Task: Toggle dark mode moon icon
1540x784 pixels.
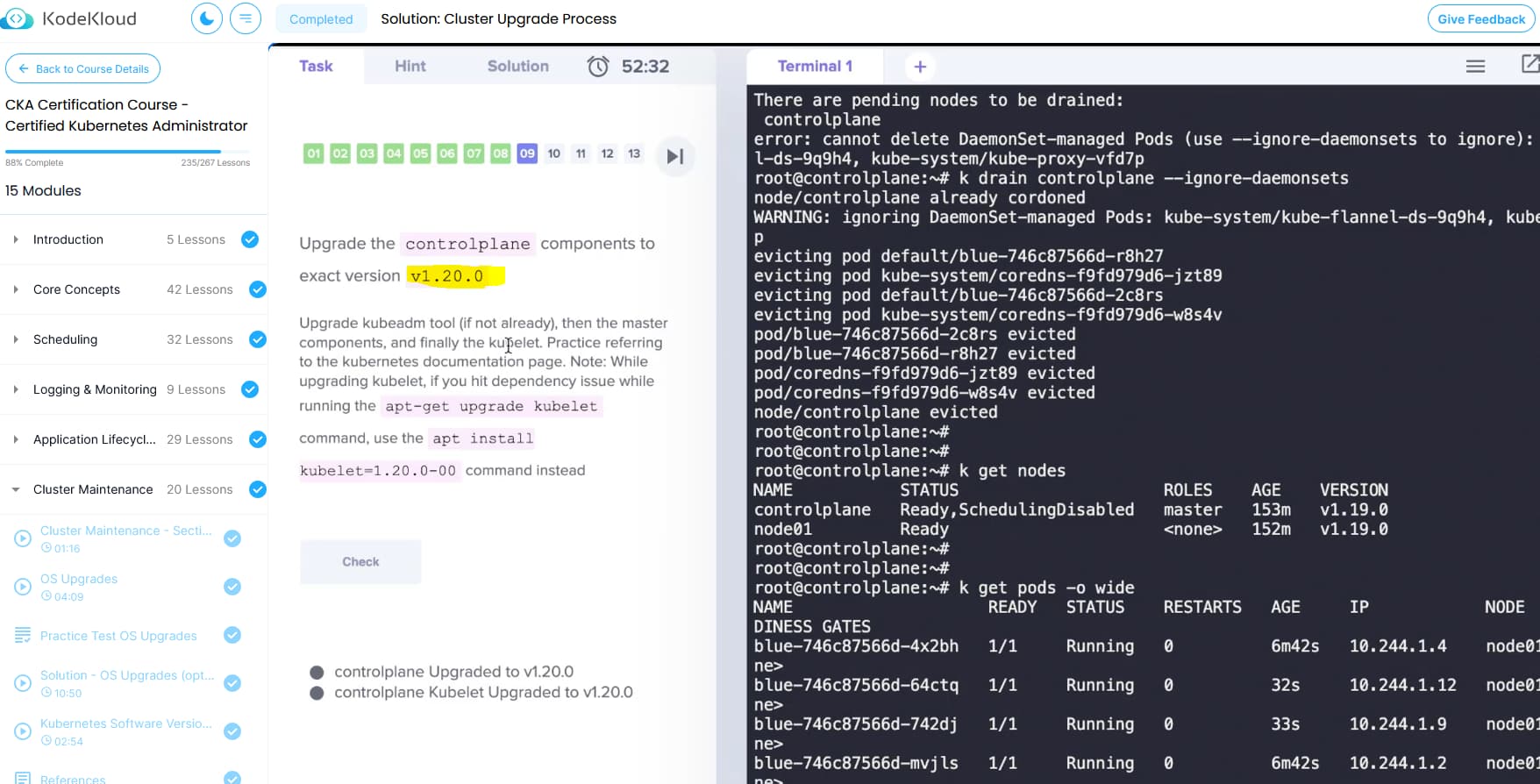Action: [x=207, y=18]
